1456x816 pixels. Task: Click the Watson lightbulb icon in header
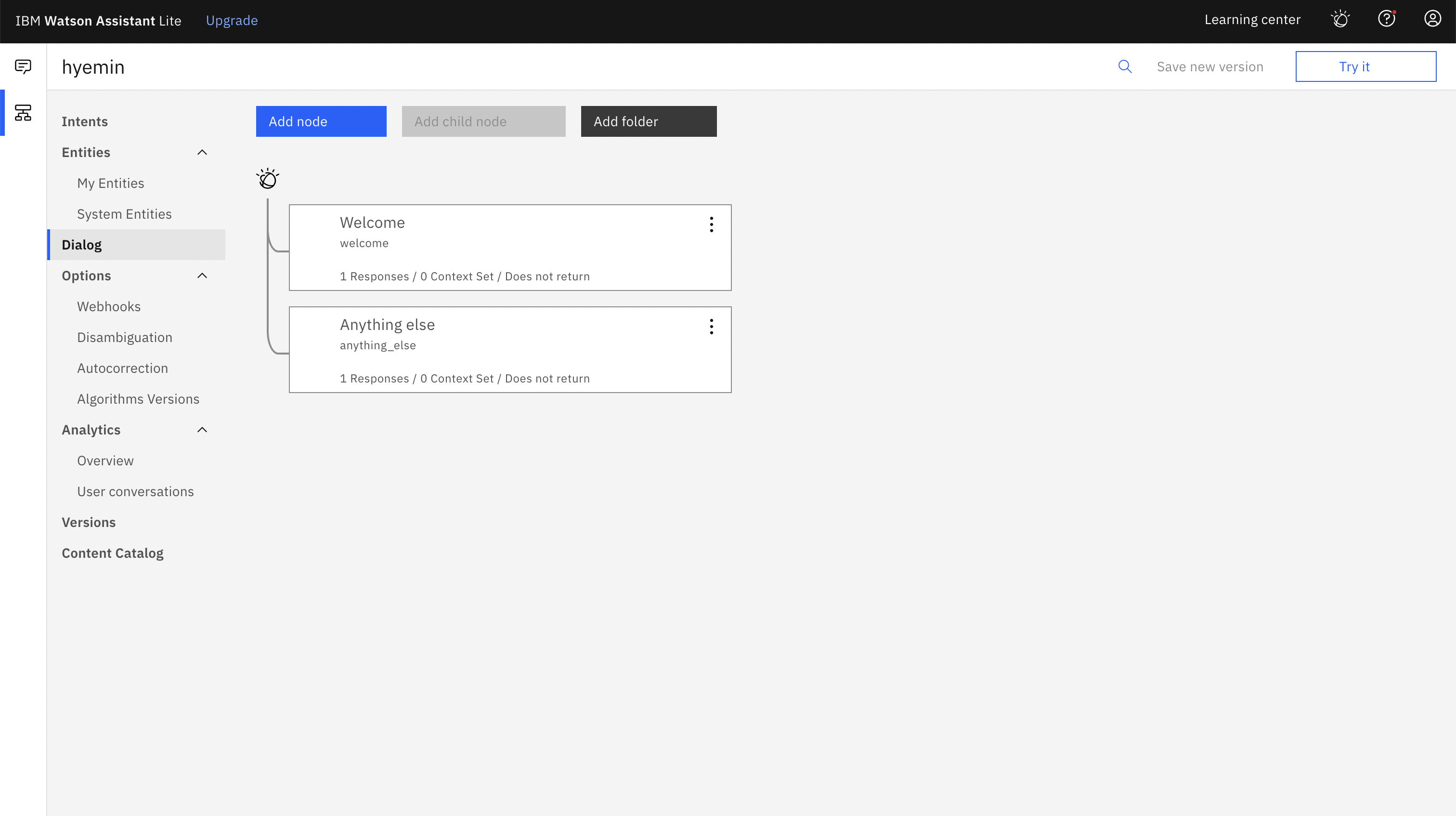pos(1341,19)
